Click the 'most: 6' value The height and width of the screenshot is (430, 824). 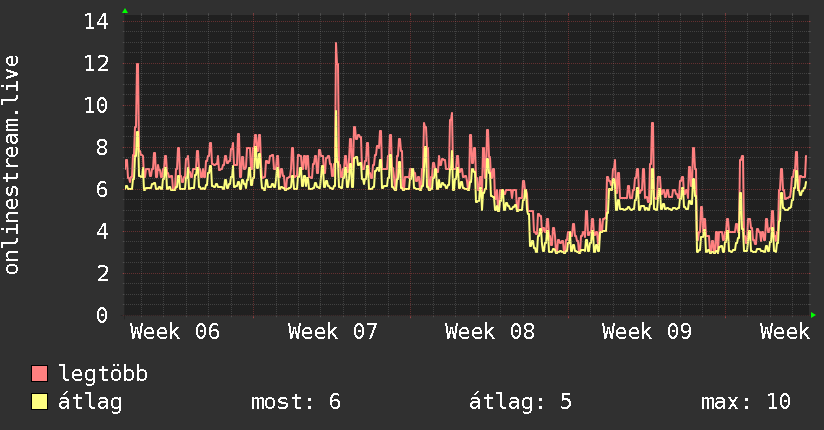click(296, 402)
